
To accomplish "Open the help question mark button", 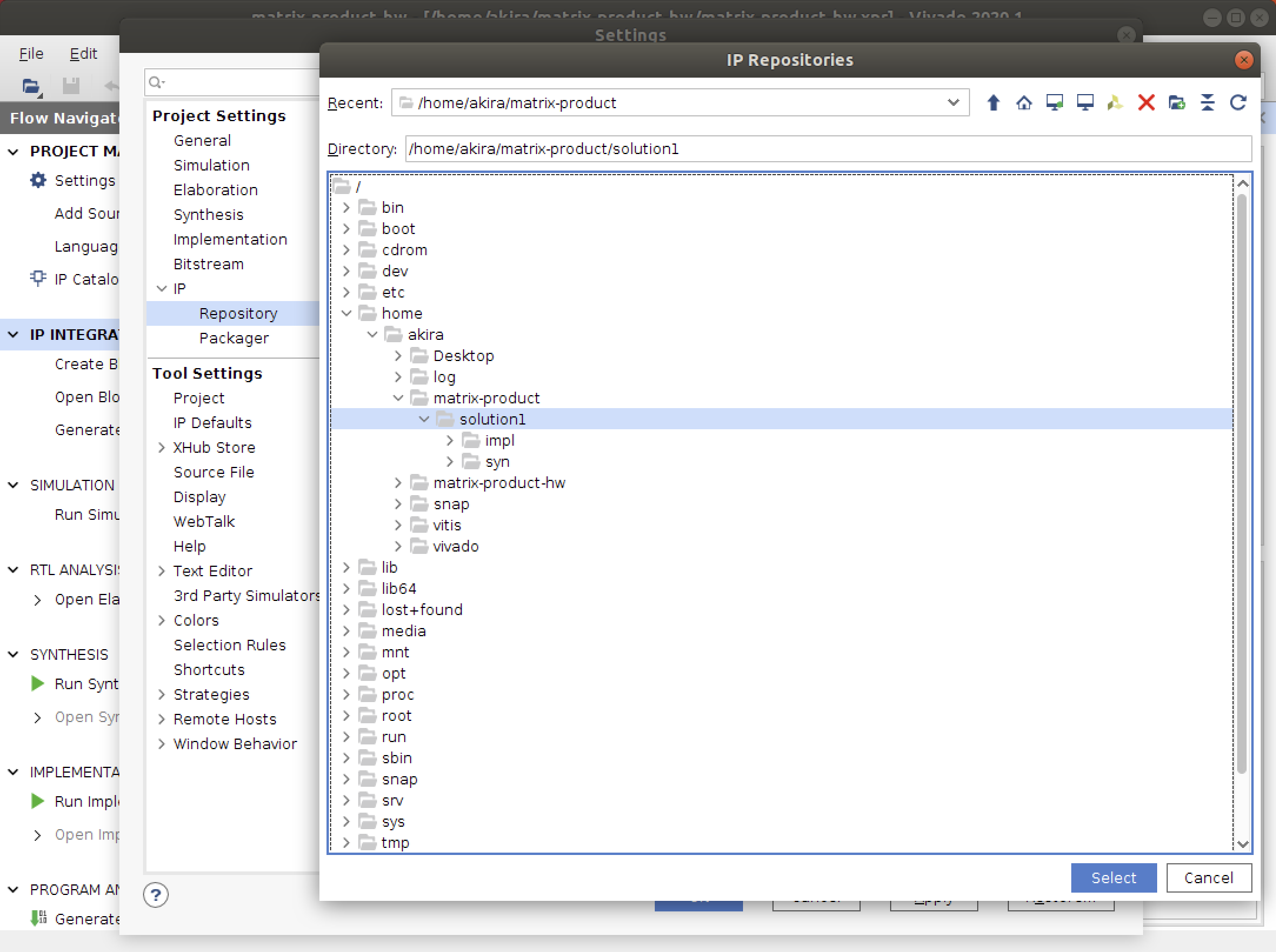I will coord(156,895).
